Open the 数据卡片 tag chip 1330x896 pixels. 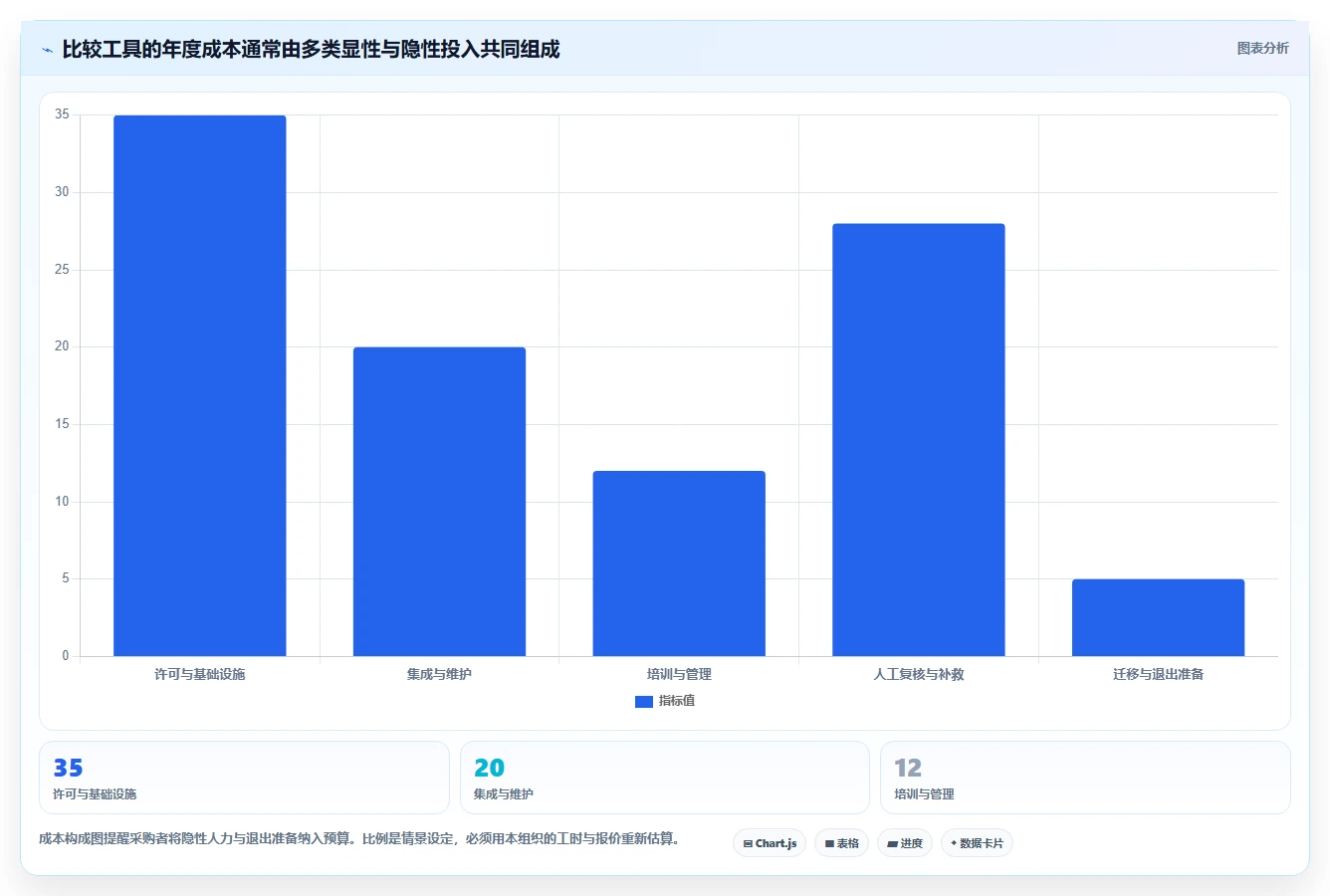tap(977, 843)
